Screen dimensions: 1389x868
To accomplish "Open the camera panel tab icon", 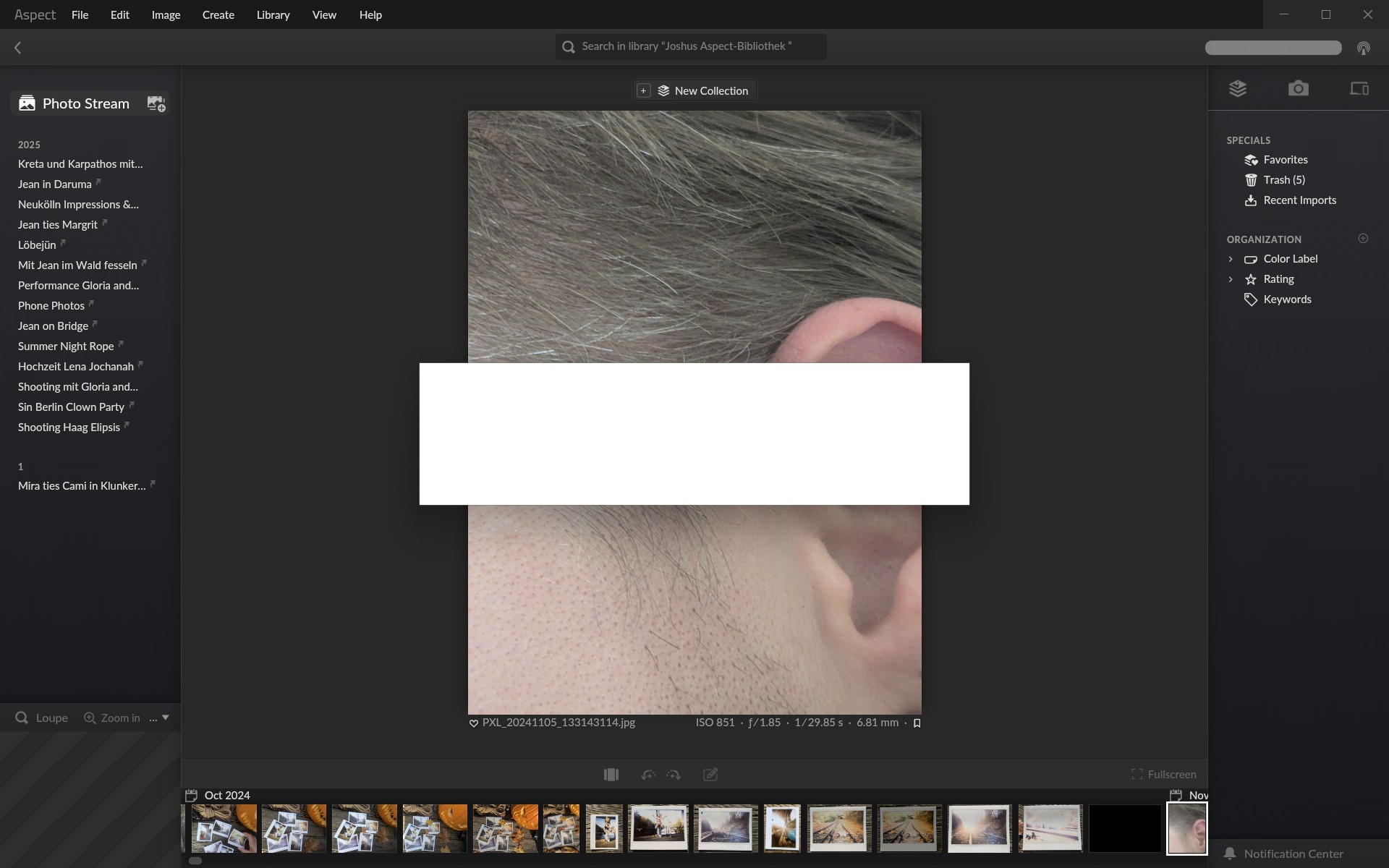I will 1298,88.
